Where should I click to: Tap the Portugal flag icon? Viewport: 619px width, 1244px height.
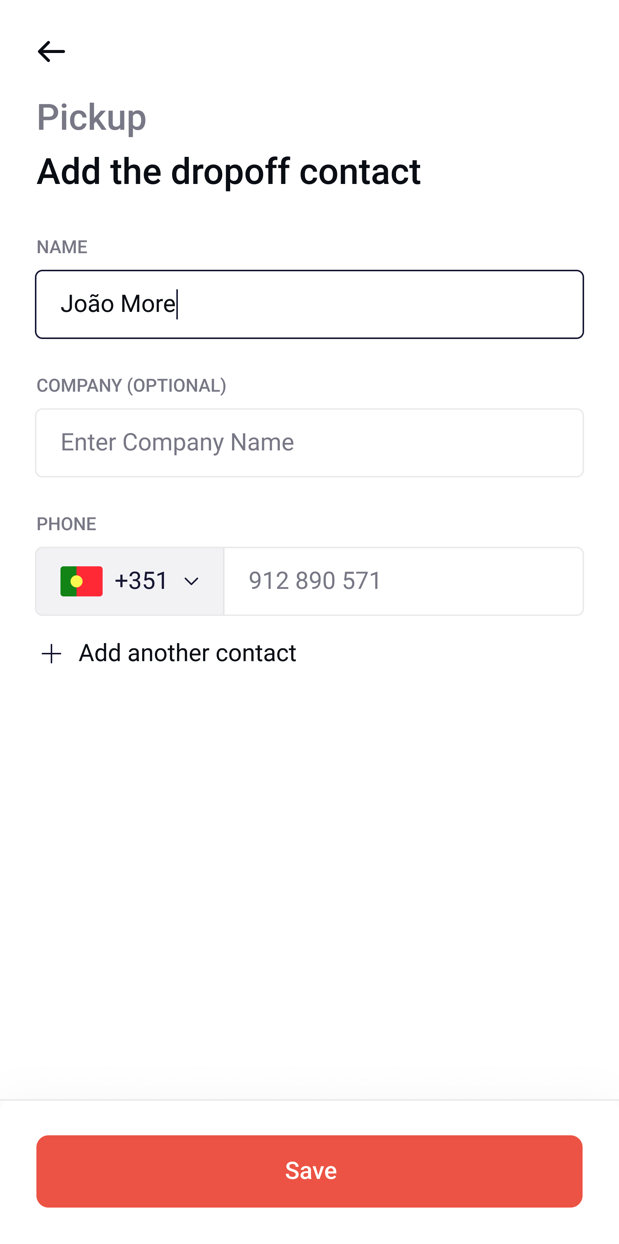[x=81, y=581]
